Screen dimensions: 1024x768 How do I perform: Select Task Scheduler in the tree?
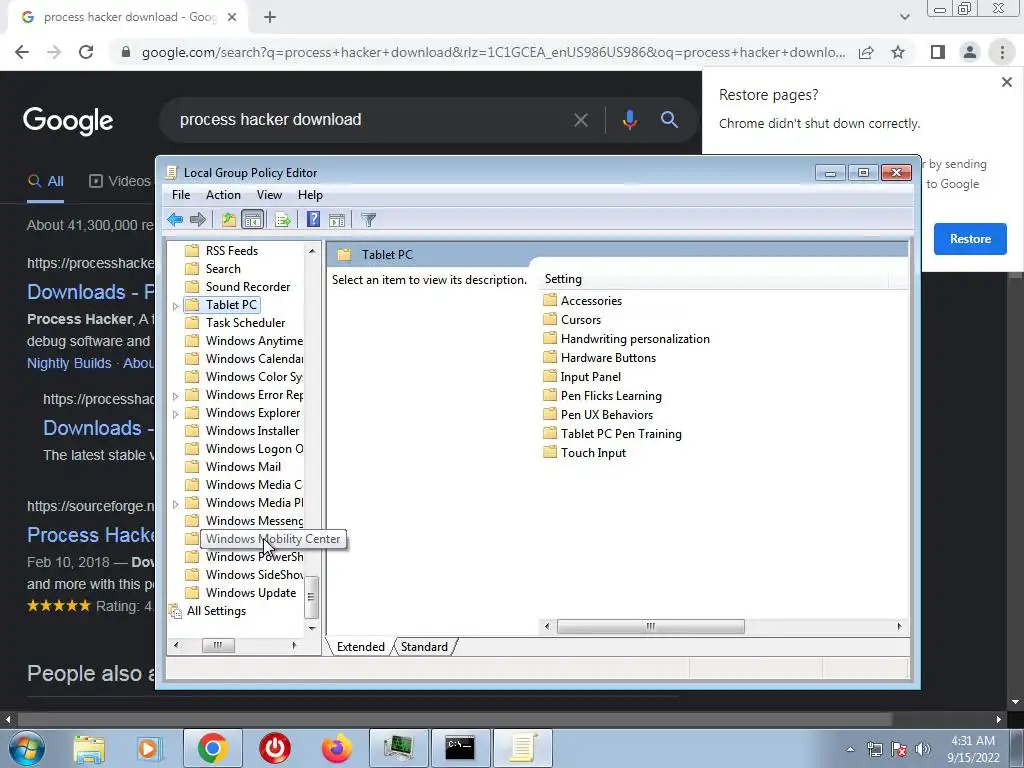tap(246, 323)
